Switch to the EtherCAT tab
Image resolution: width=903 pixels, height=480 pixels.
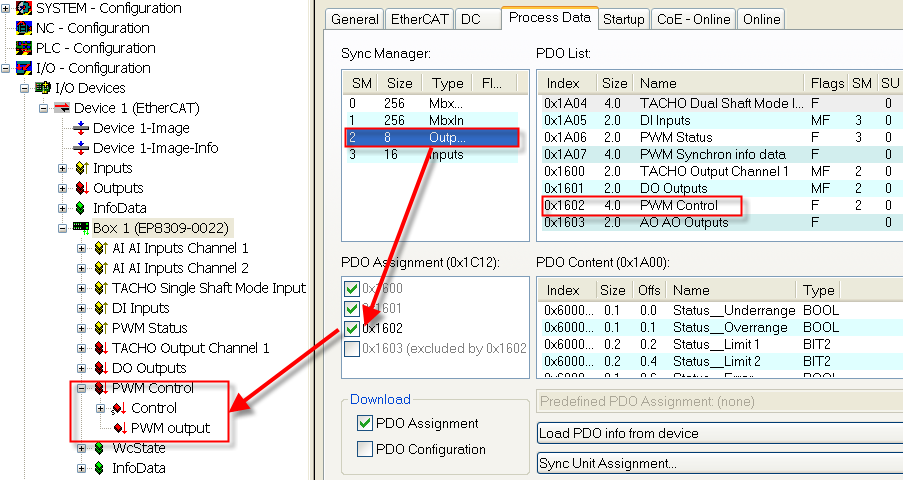tap(419, 19)
